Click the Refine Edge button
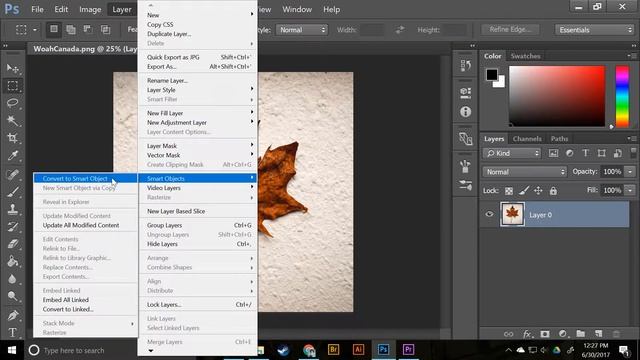The width and height of the screenshot is (640, 360). 510,29
